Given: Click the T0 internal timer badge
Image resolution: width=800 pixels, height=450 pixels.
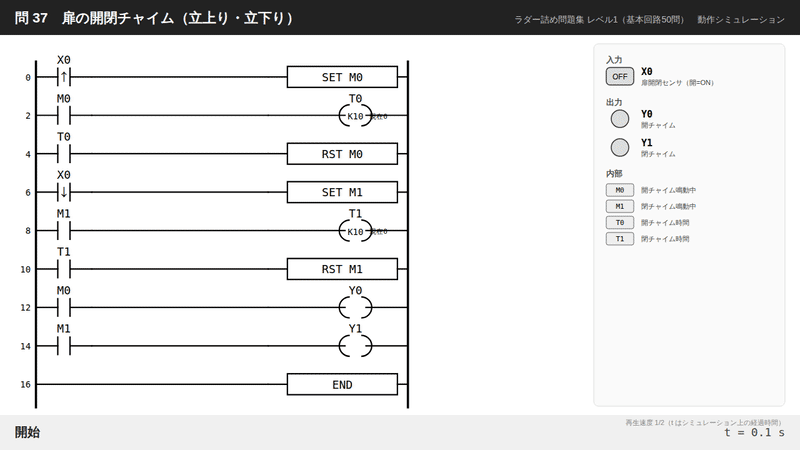Looking at the screenshot, I should coord(619,222).
